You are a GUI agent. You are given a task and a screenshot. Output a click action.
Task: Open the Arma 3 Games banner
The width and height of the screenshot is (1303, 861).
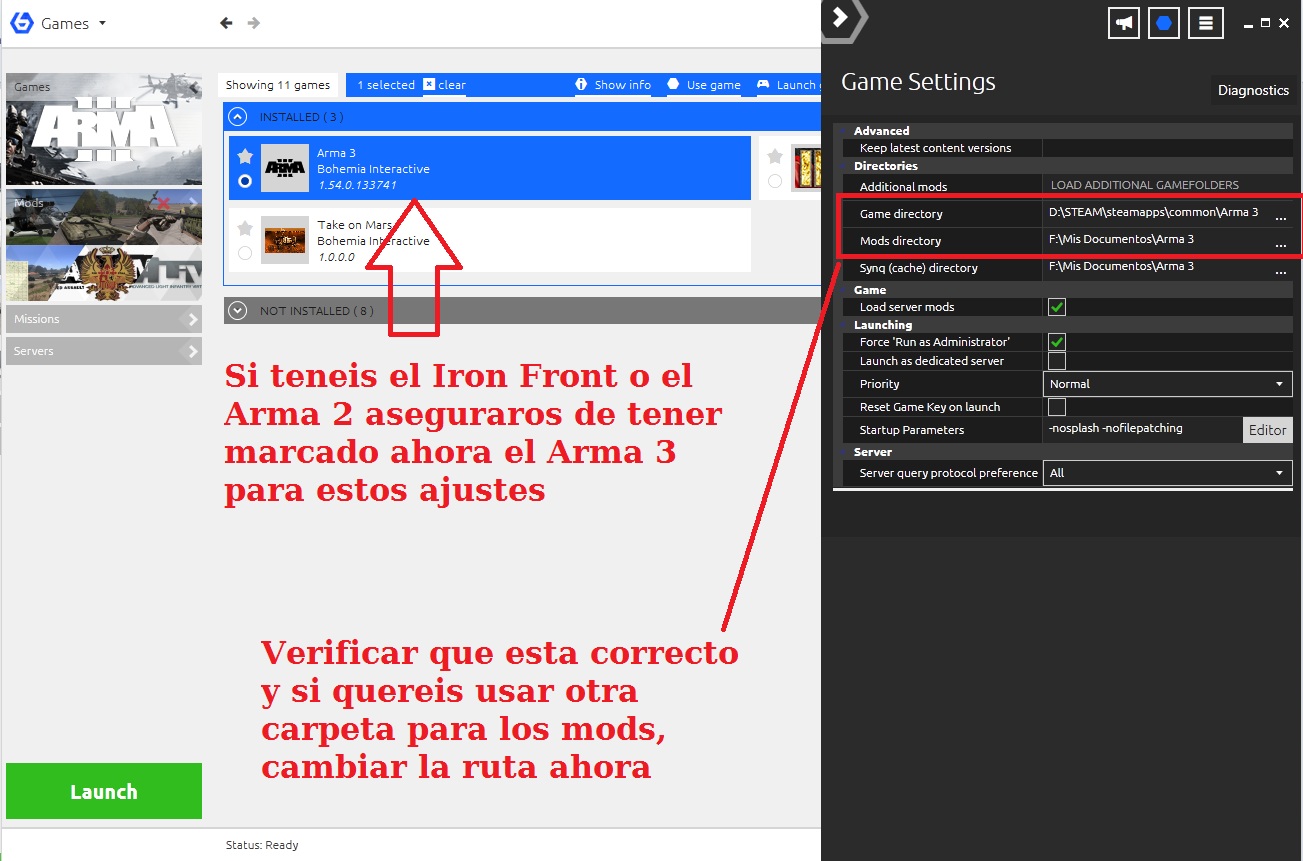pos(104,129)
